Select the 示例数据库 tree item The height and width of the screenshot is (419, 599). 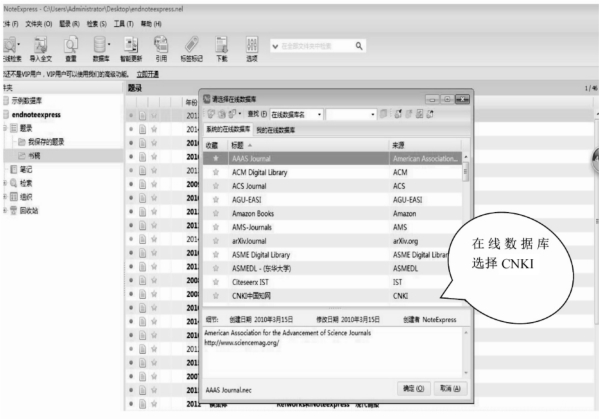click(26, 101)
